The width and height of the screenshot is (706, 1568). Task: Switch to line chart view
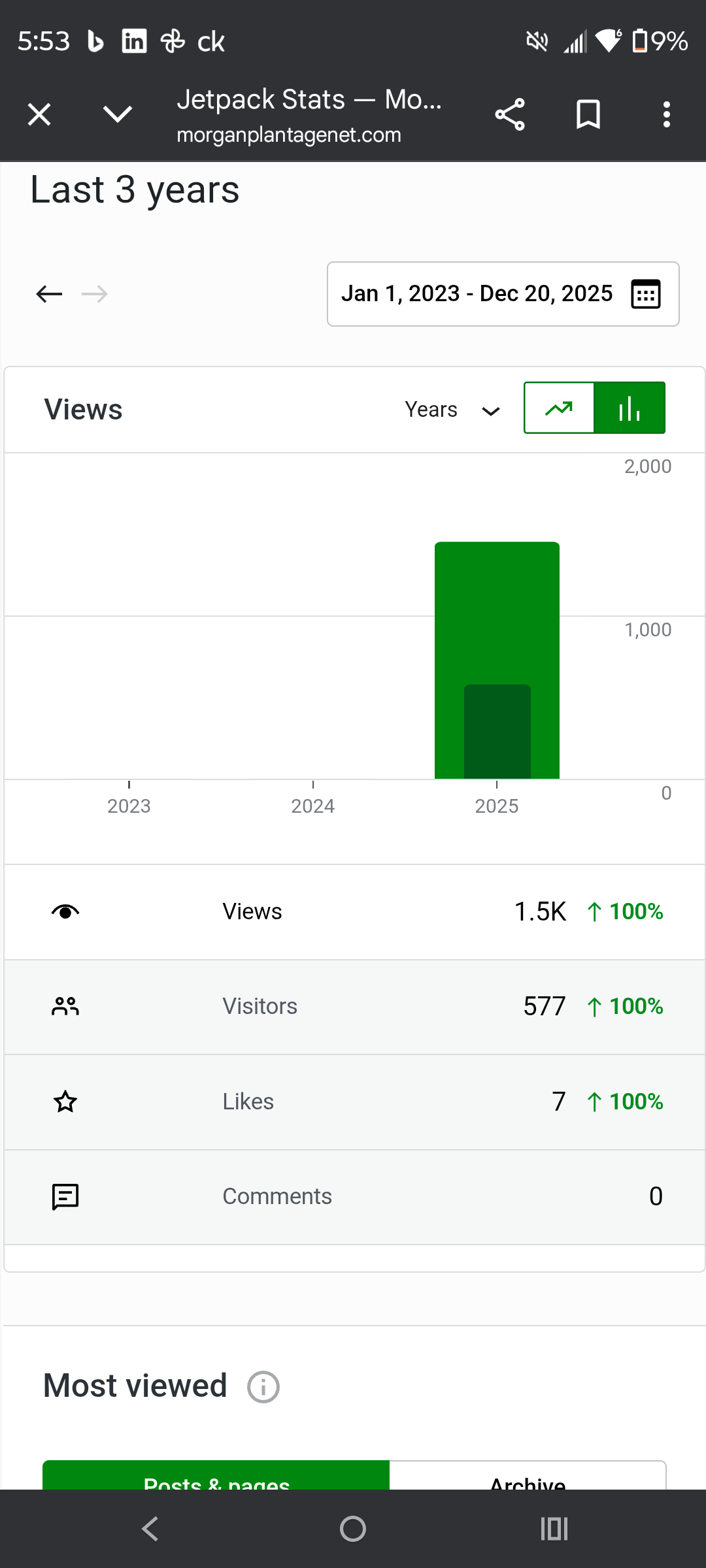(560, 408)
